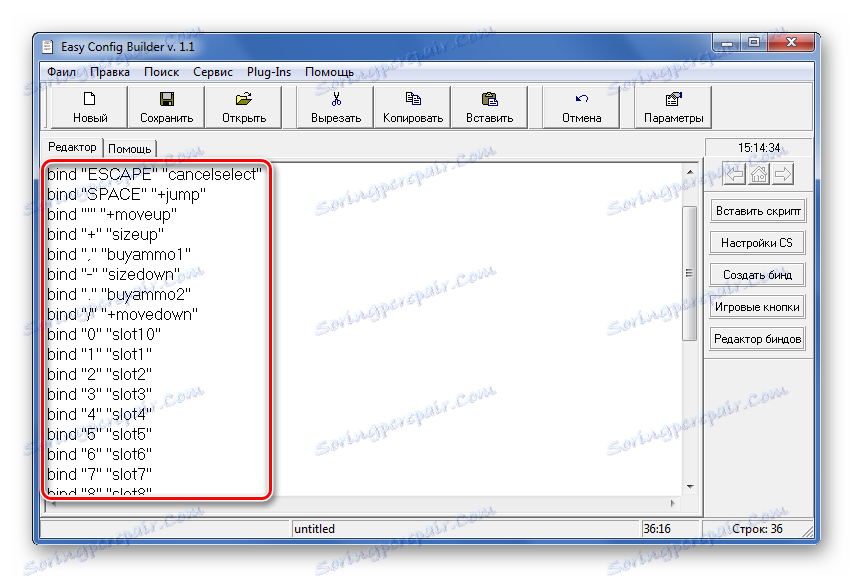
Task: Click the line bind "." "buyammo2"
Action: [119, 295]
